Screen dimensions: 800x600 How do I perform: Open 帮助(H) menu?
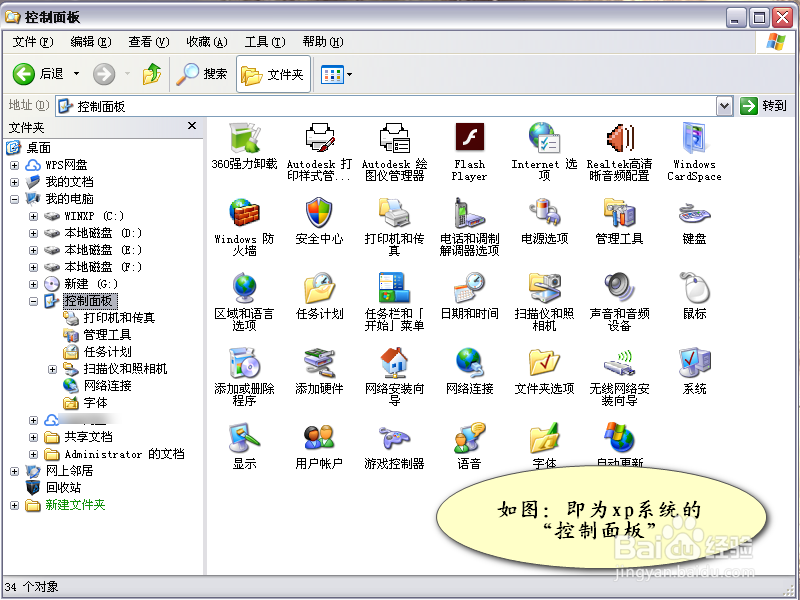(x=322, y=42)
